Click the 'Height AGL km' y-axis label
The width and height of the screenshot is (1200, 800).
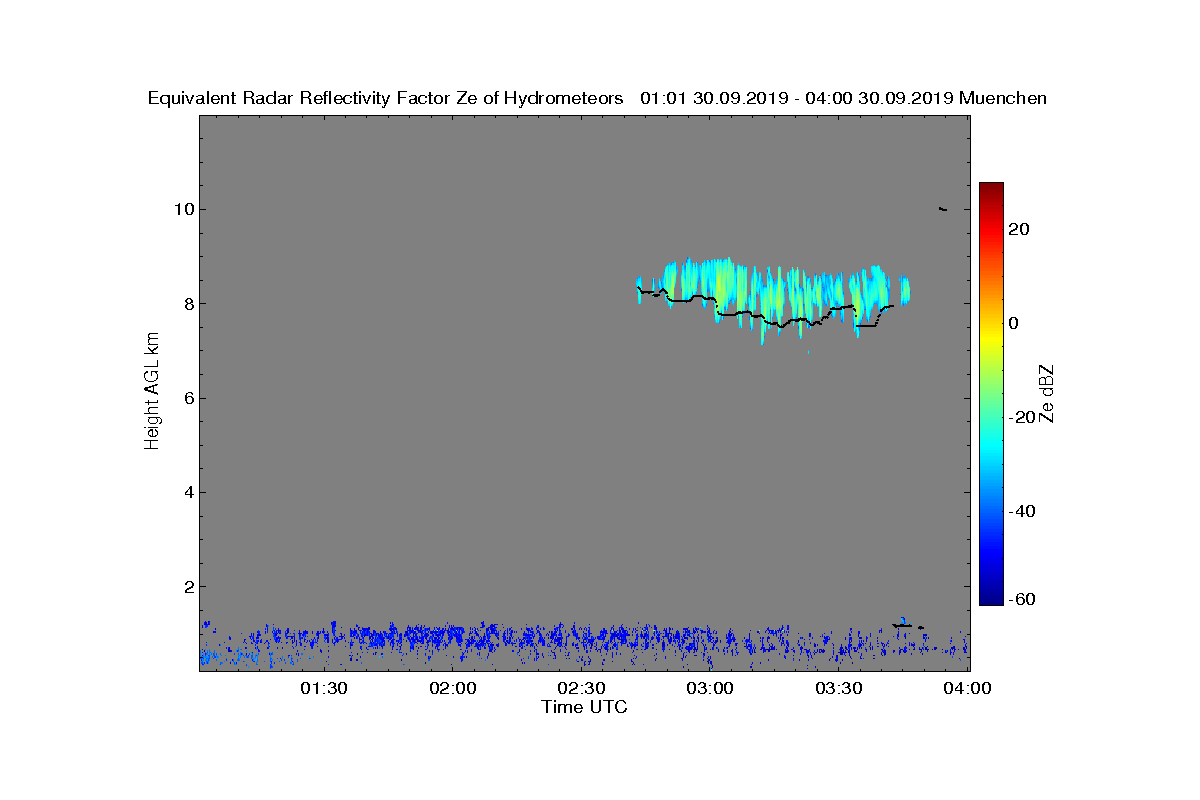coord(152,392)
